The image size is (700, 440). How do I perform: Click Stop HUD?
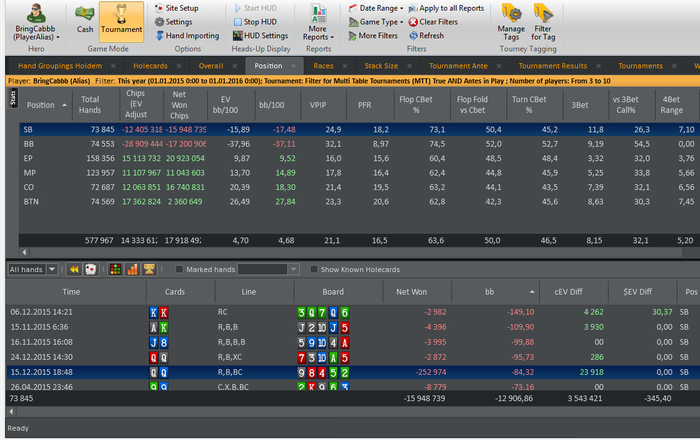click(x=255, y=22)
